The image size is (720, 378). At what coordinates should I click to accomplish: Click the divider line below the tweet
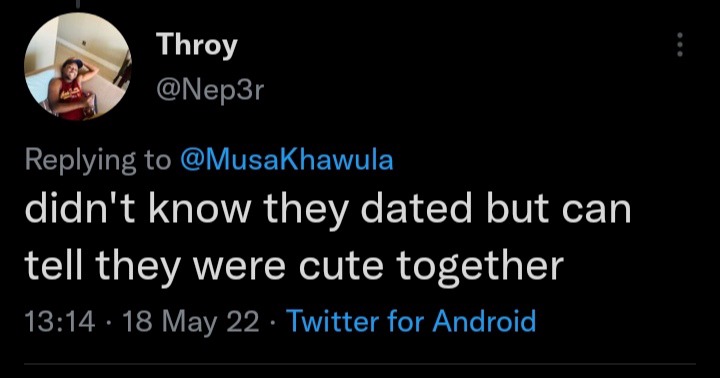click(360, 364)
